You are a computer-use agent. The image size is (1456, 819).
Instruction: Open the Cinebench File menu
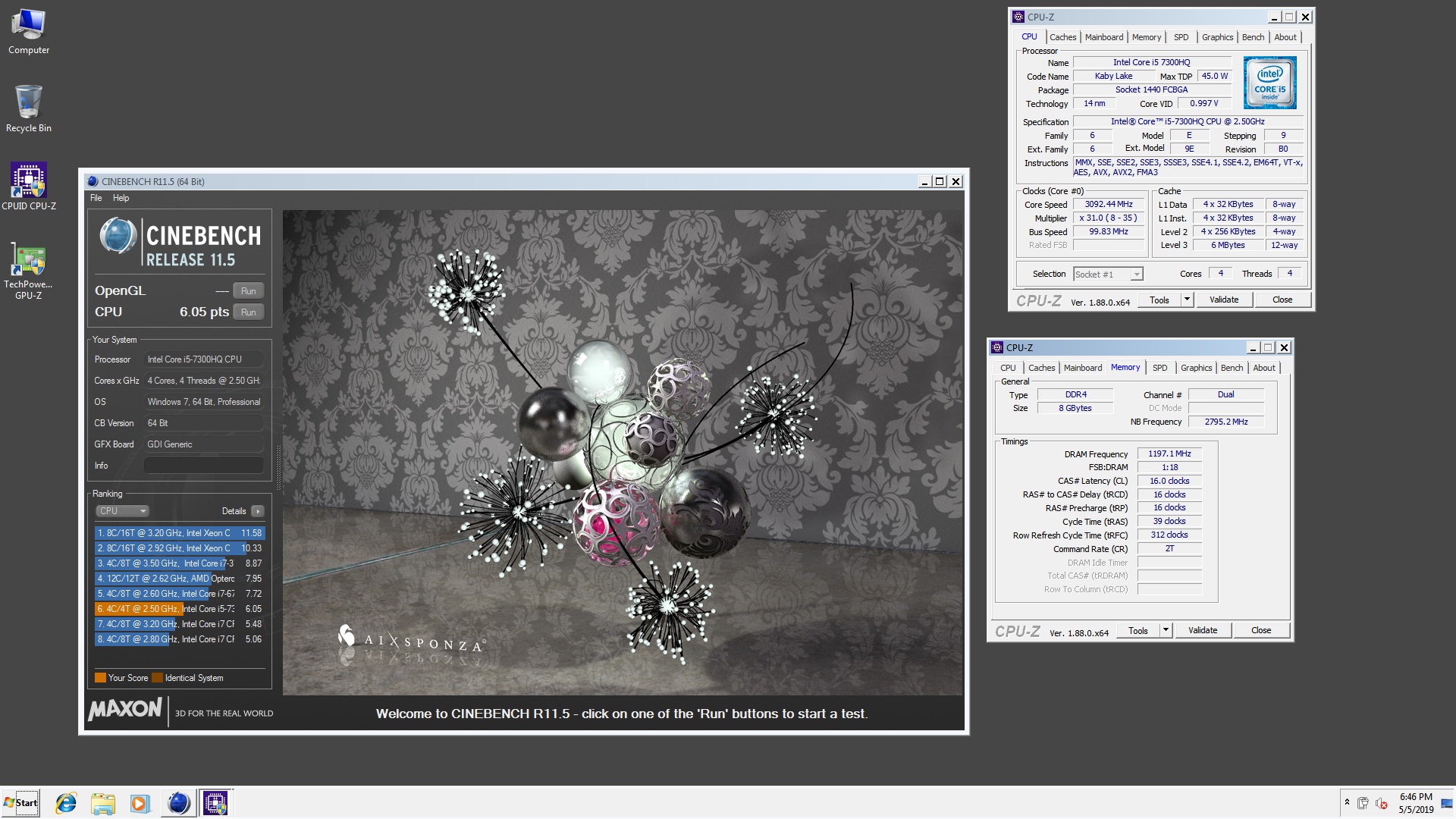point(96,198)
